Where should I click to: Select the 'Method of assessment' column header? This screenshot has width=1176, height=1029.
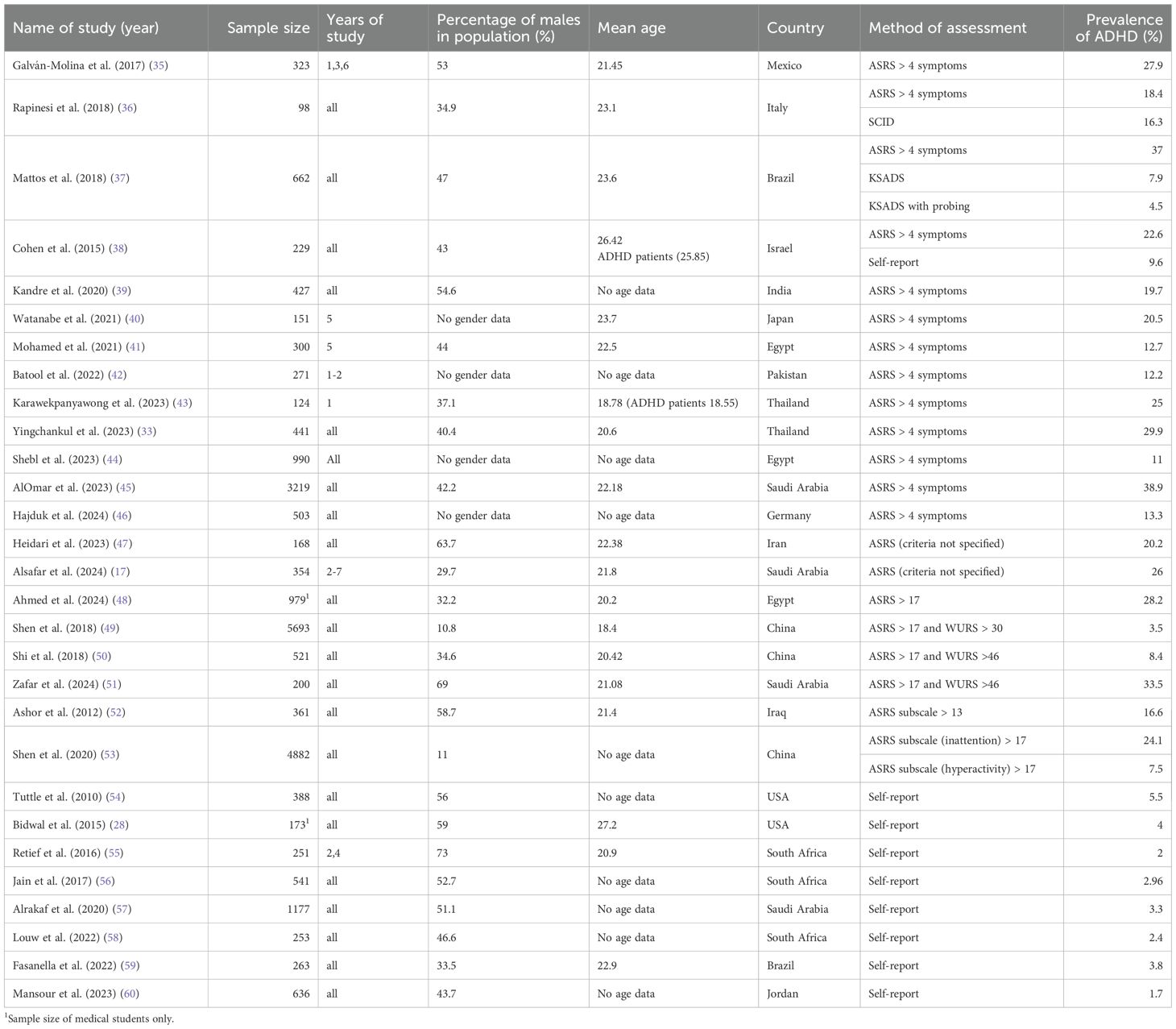[947, 28]
